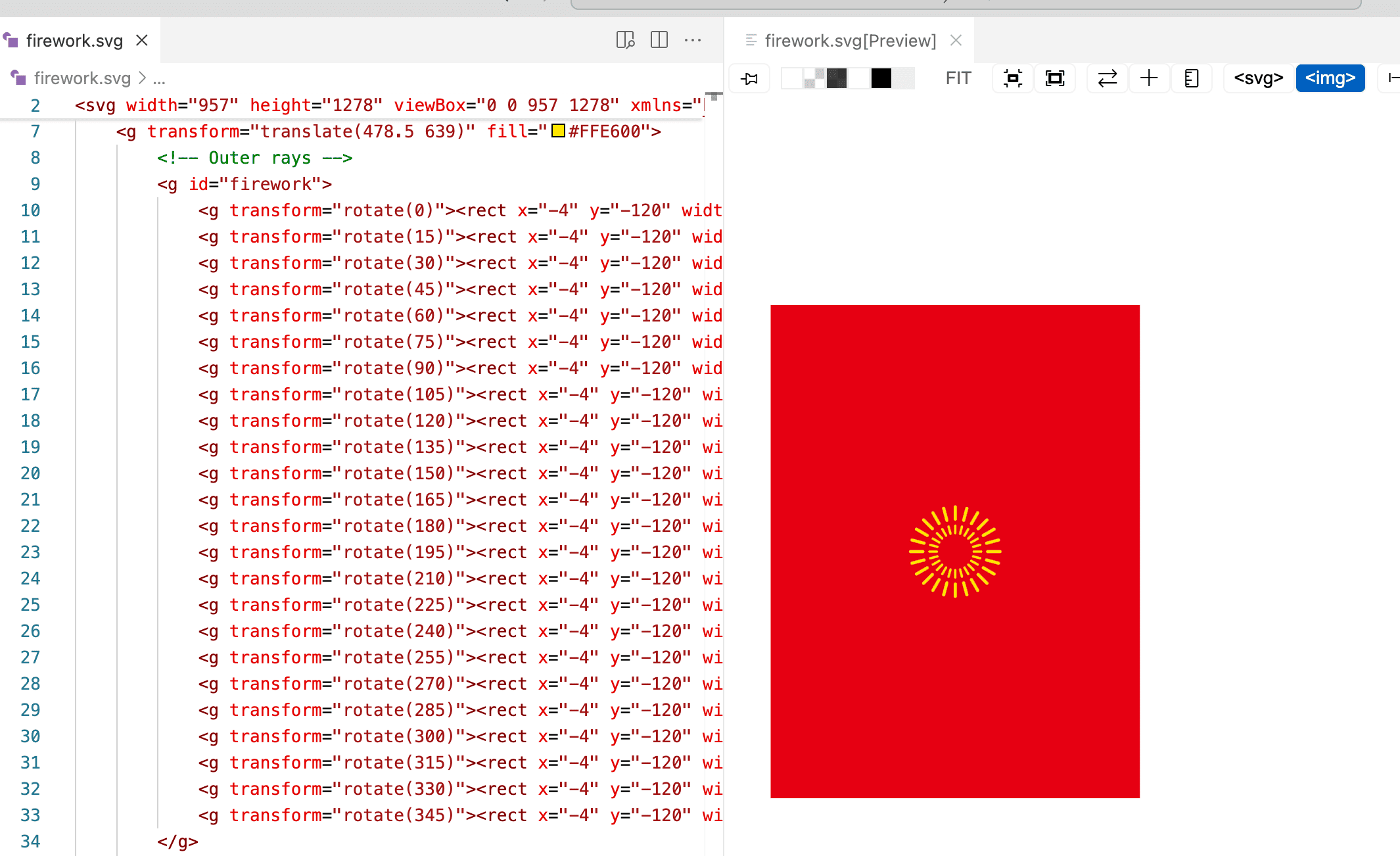Click the rotate(270) code line

pyautogui.click(x=460, y=684)
